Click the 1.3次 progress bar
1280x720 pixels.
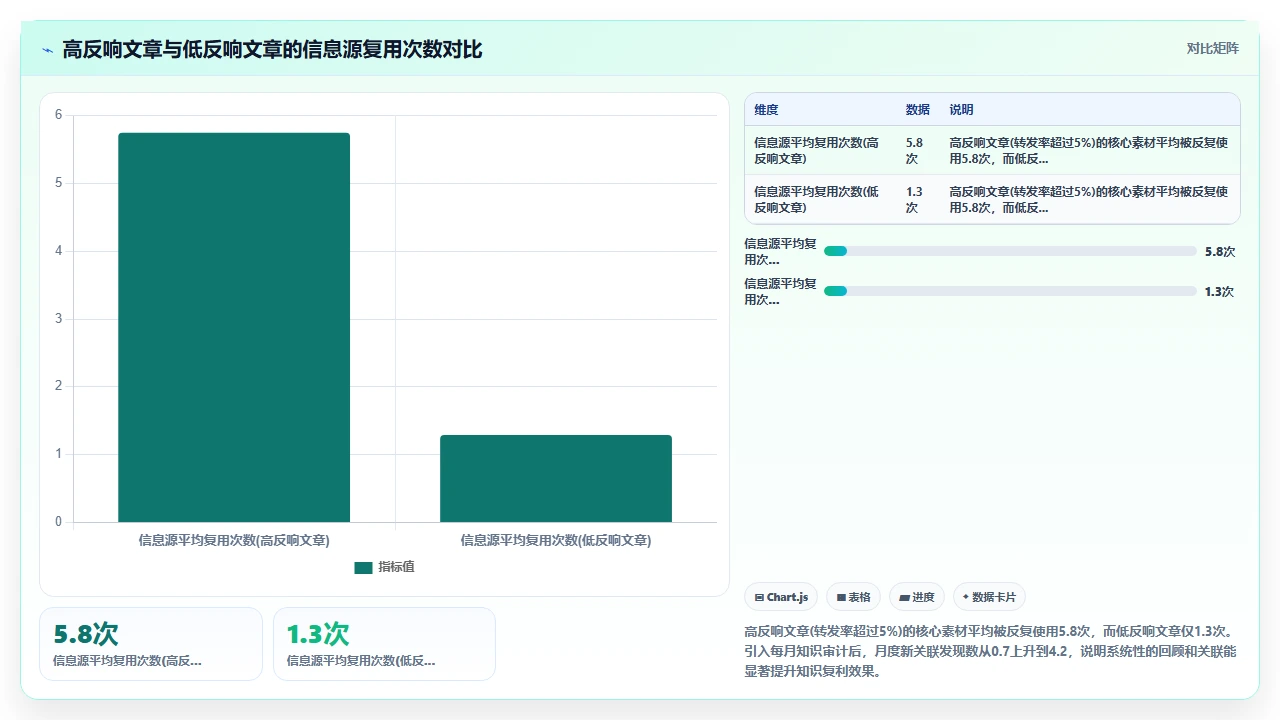[x=1010, y=291]
